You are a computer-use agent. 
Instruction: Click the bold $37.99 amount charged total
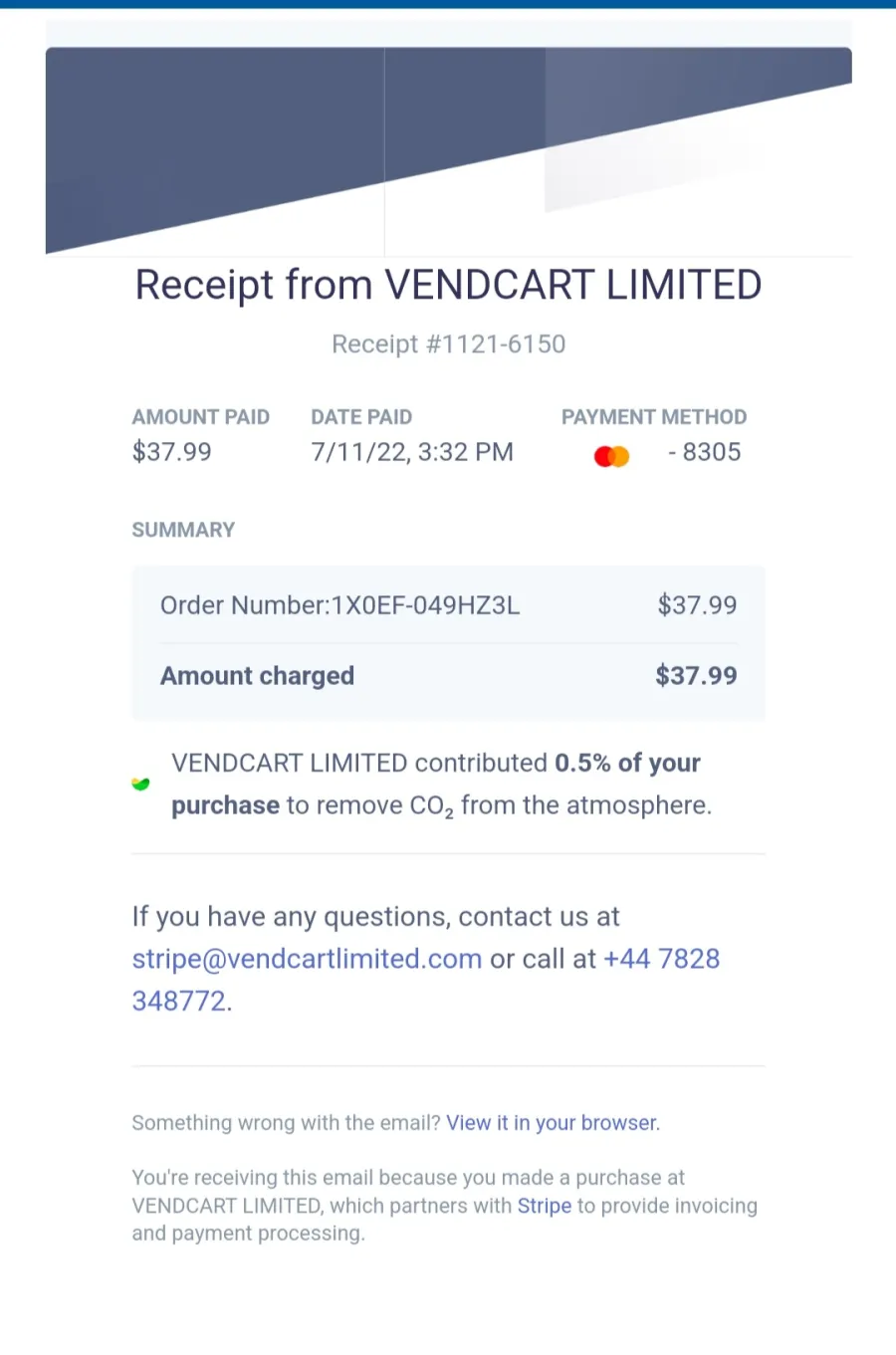[x=696, y=676]
